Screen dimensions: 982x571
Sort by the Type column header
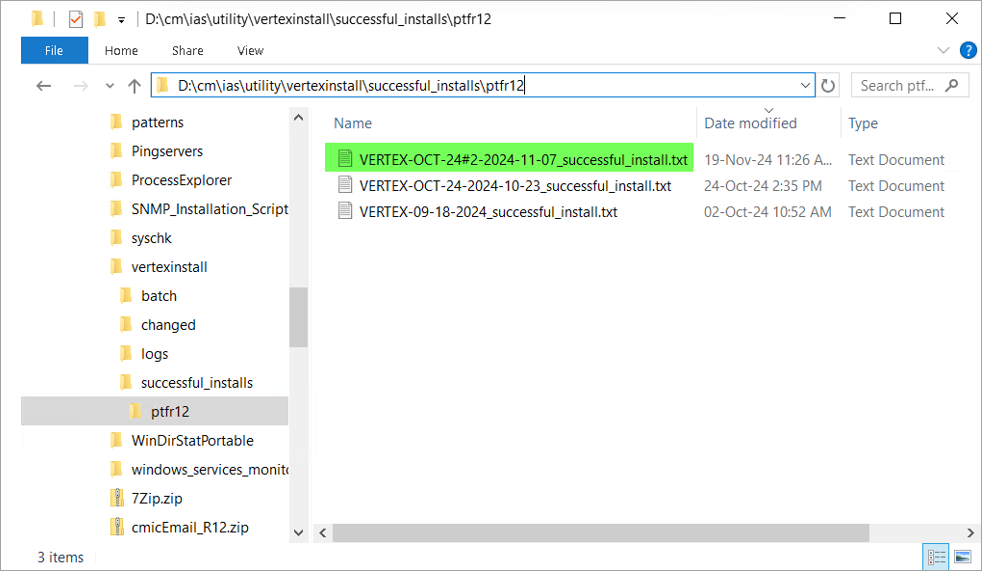point(863,123)
